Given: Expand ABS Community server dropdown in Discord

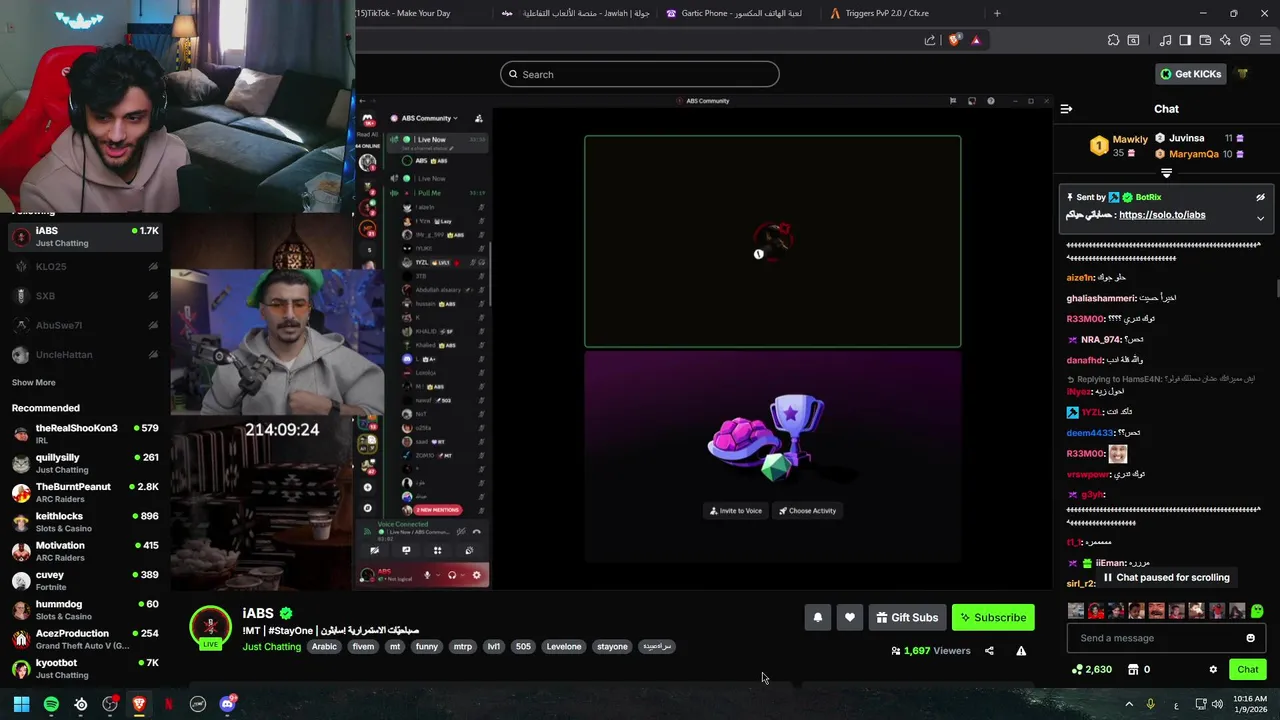Looking at the screenshot, I should 430,118.
